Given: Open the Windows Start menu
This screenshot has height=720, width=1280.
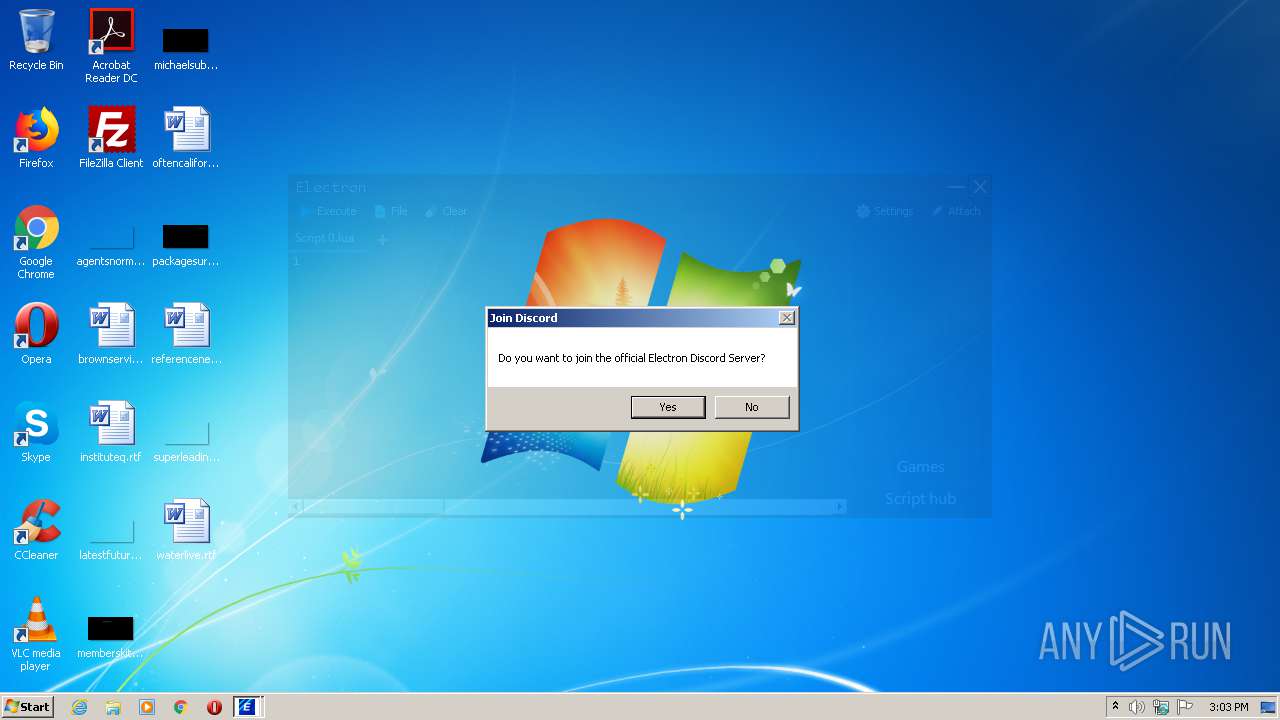Looking at the screenshot, I should click(x=27, y=706).
